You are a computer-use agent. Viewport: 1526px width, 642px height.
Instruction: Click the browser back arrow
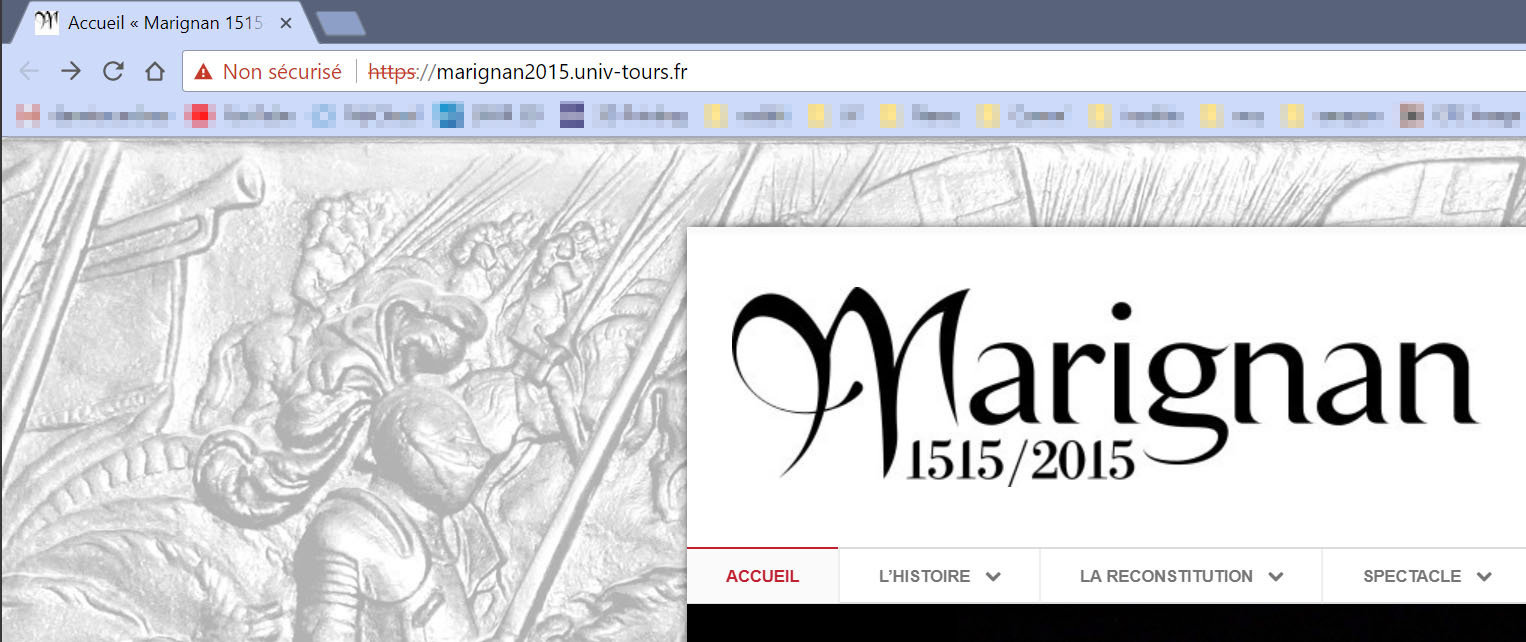tap(29, 71)
